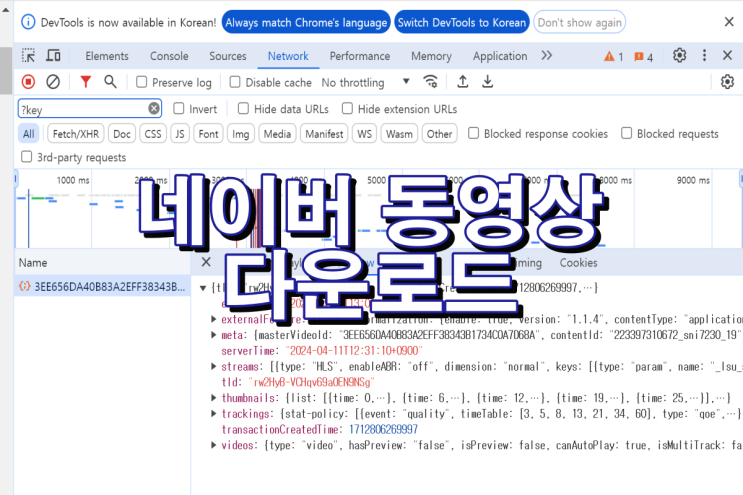Screen dimensions: 743x495
Task: Expand the meta JSON node
Action: 213,335
